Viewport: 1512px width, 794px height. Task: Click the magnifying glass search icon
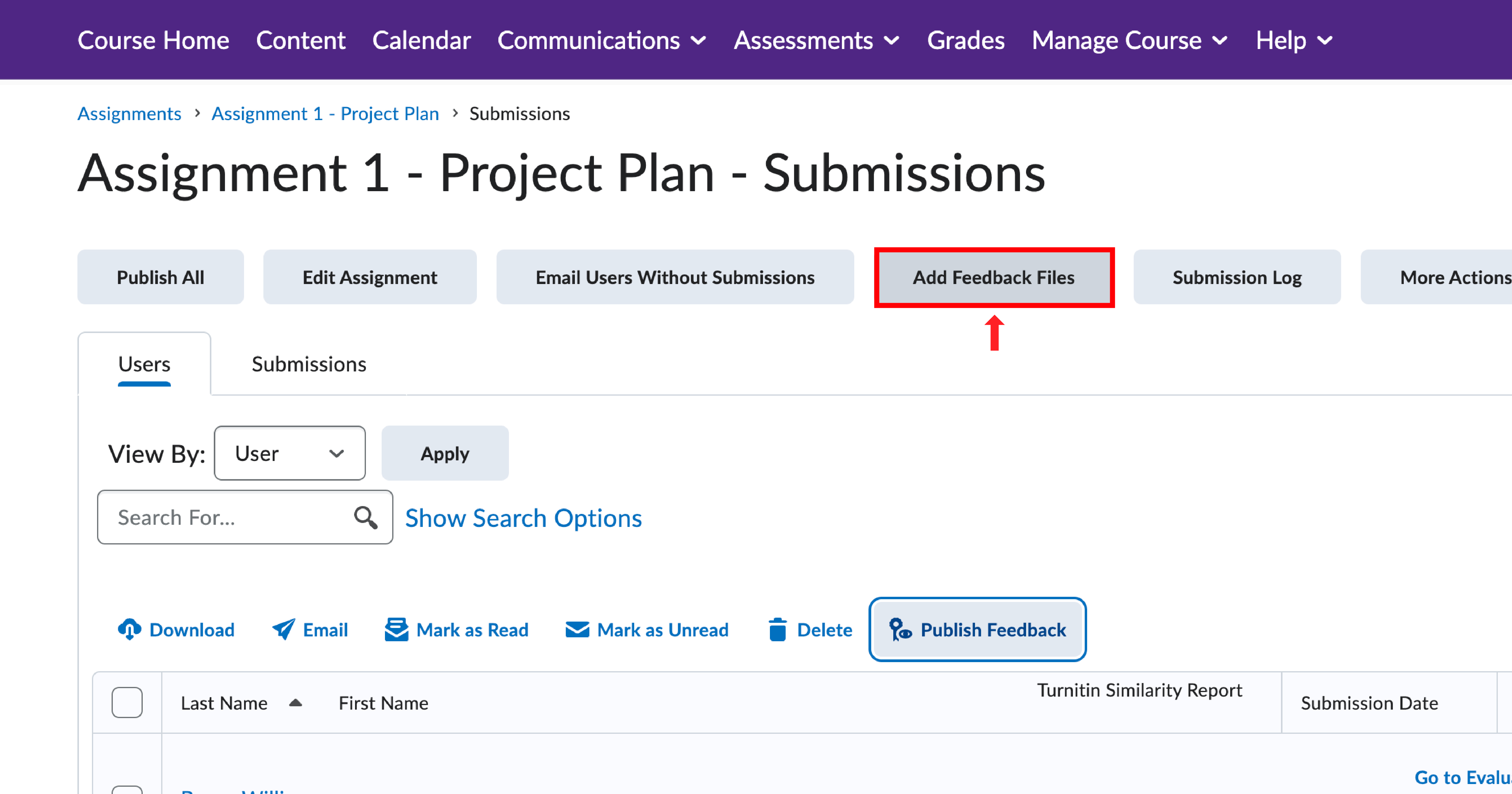click(x=365, y=518)
